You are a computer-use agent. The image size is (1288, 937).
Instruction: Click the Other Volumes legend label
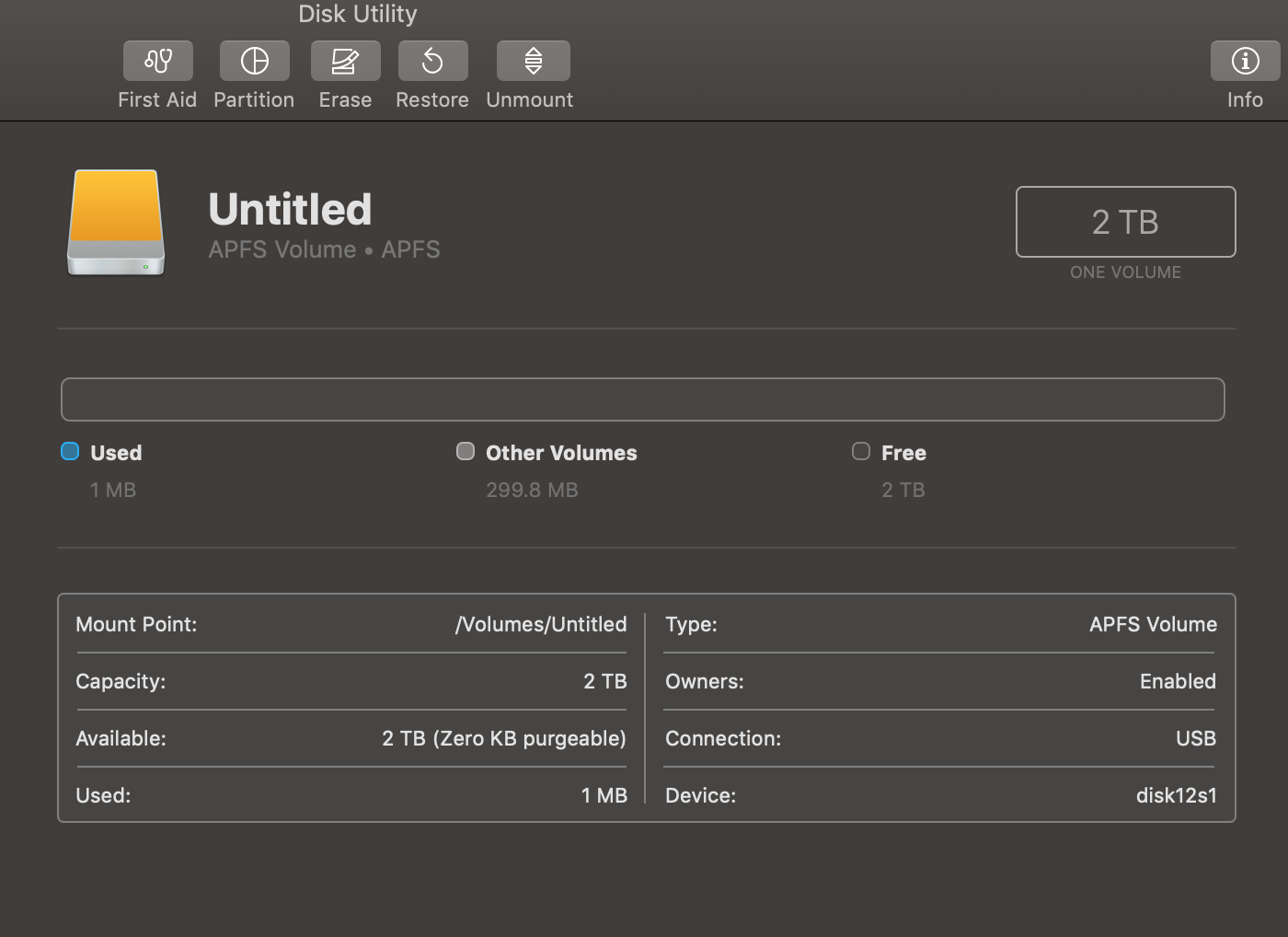click(561, 453)
